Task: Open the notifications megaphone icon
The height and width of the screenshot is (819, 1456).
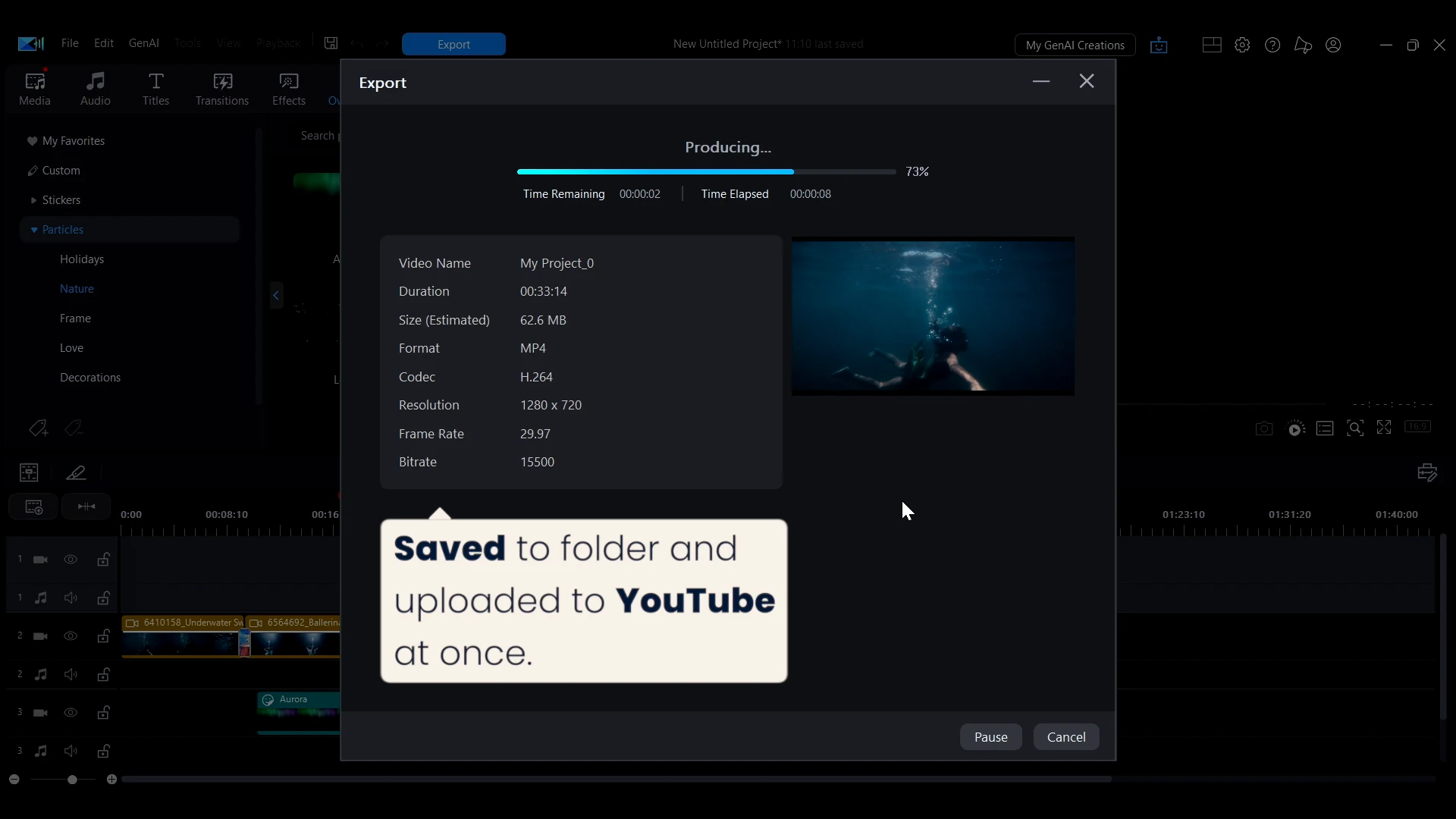Action: click(1303, 45)
